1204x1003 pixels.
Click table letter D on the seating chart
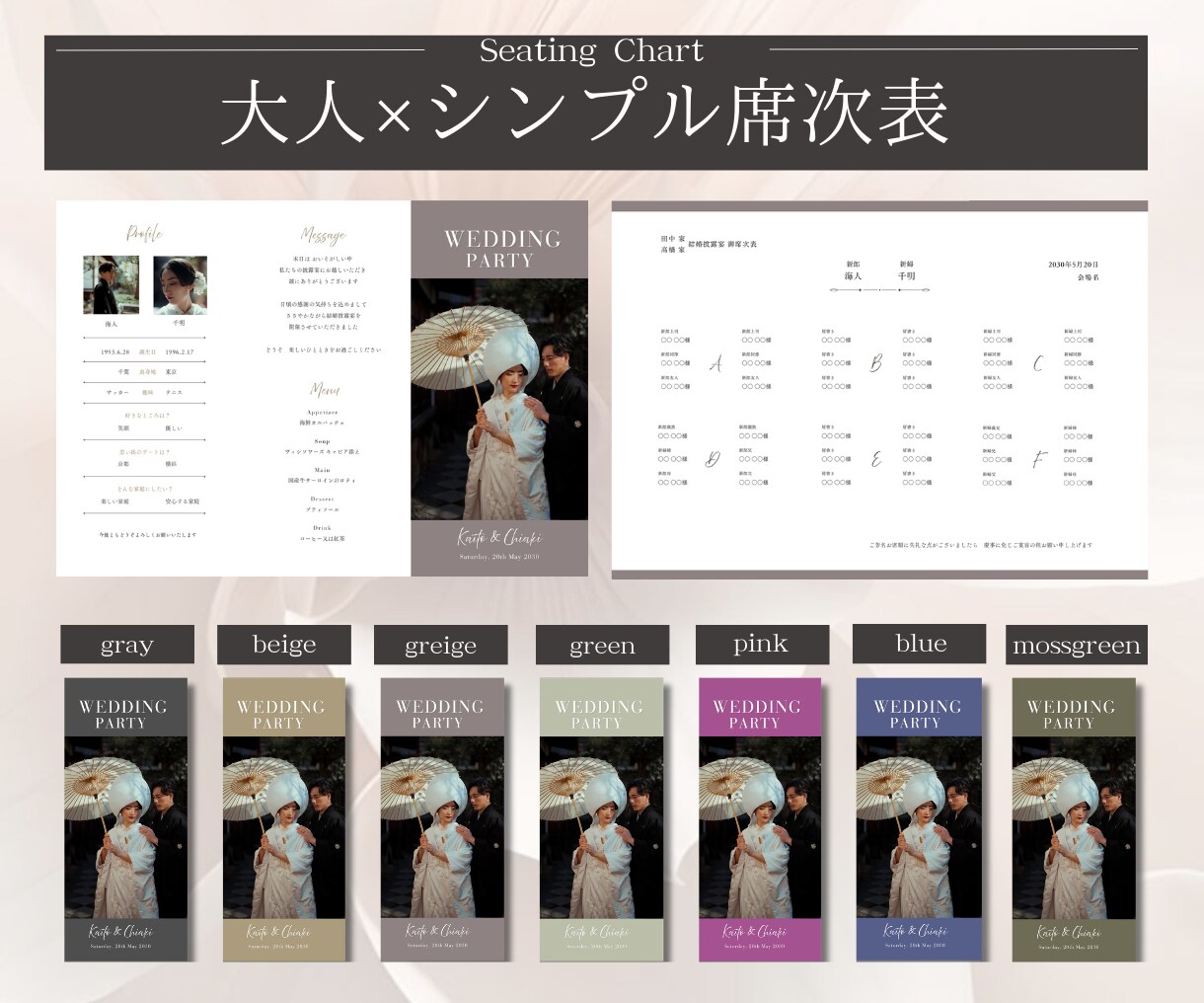click(713, 460)
